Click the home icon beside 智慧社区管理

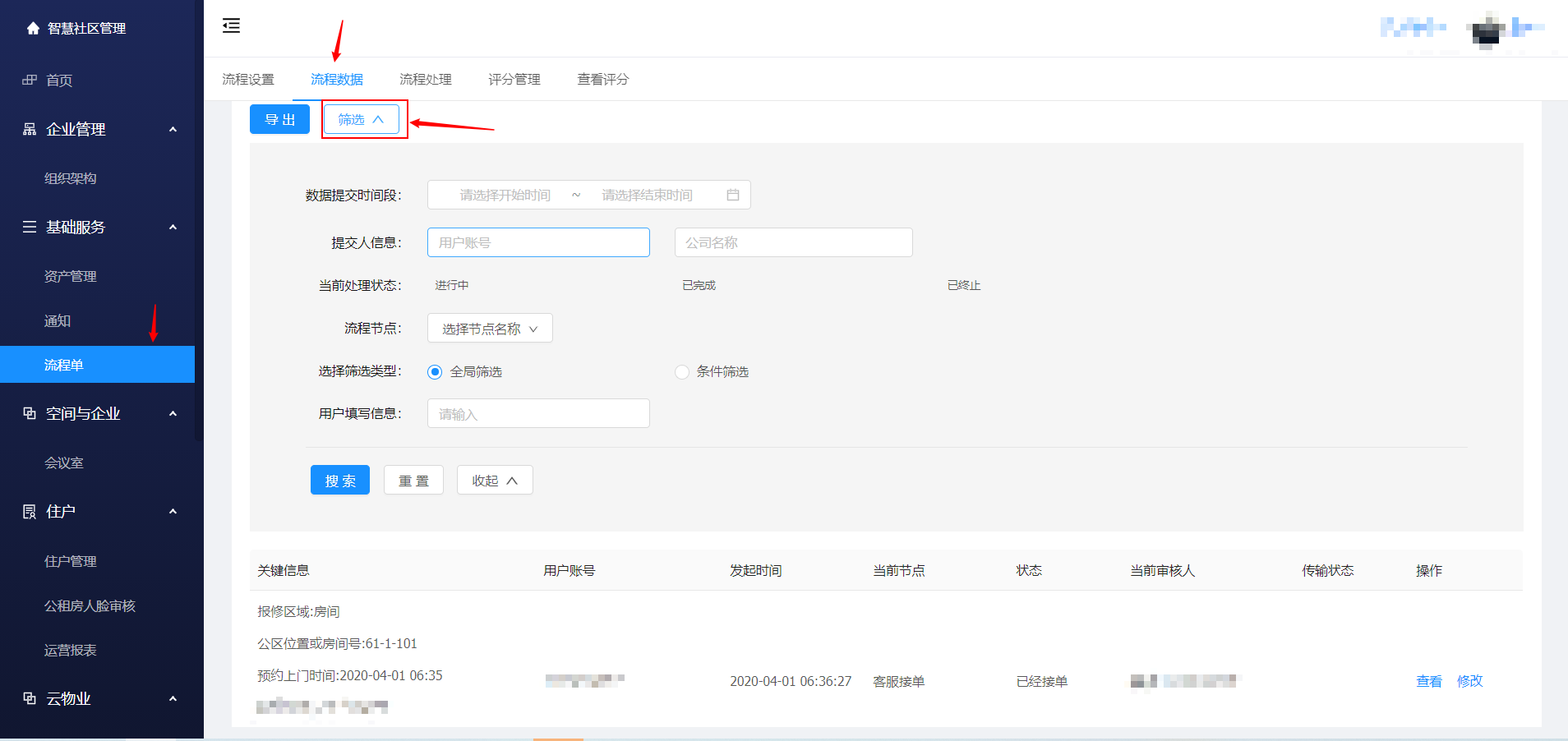(x=33, y=29)
